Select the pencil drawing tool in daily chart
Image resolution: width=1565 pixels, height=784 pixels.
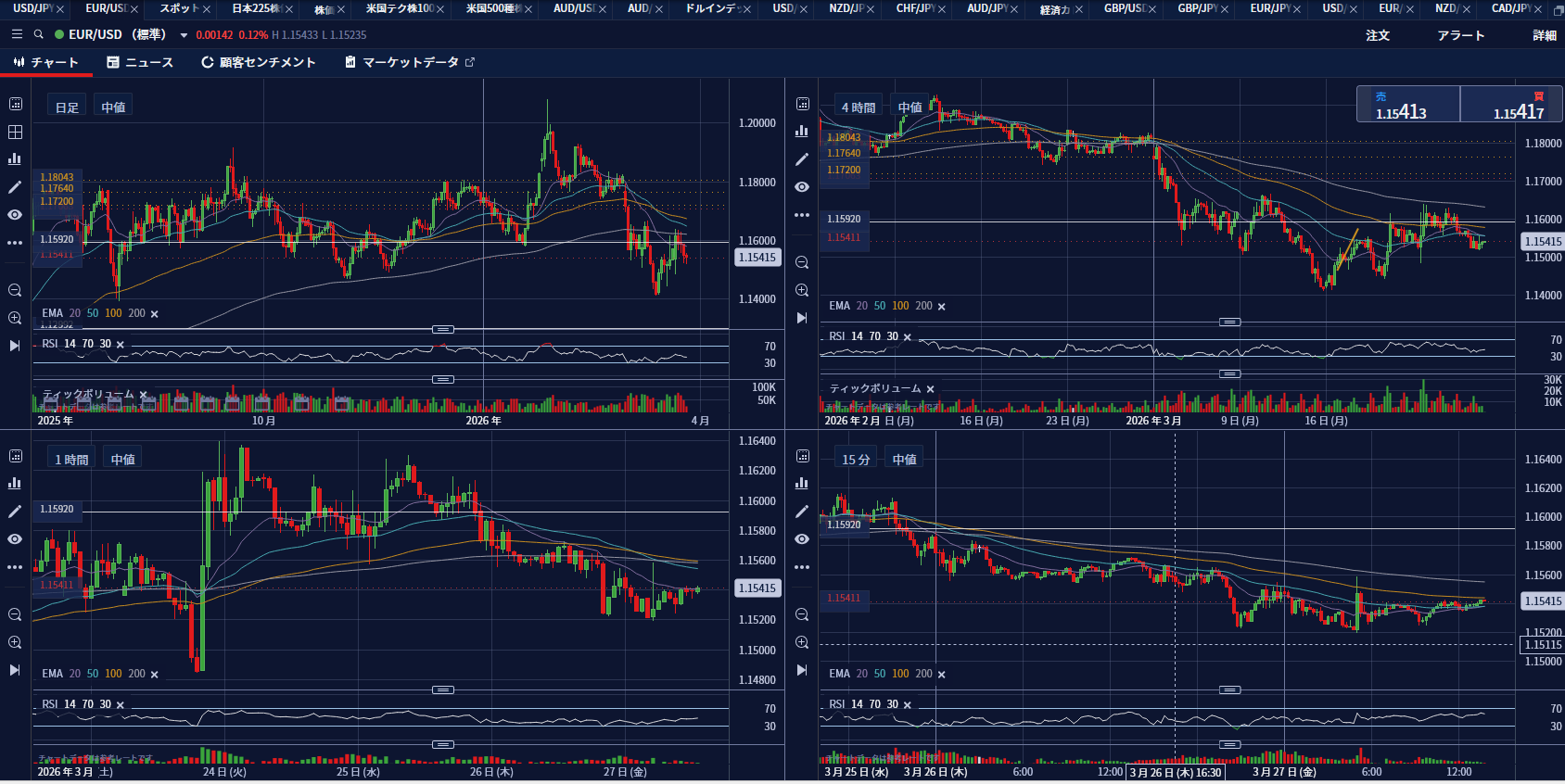coord(15,187)
